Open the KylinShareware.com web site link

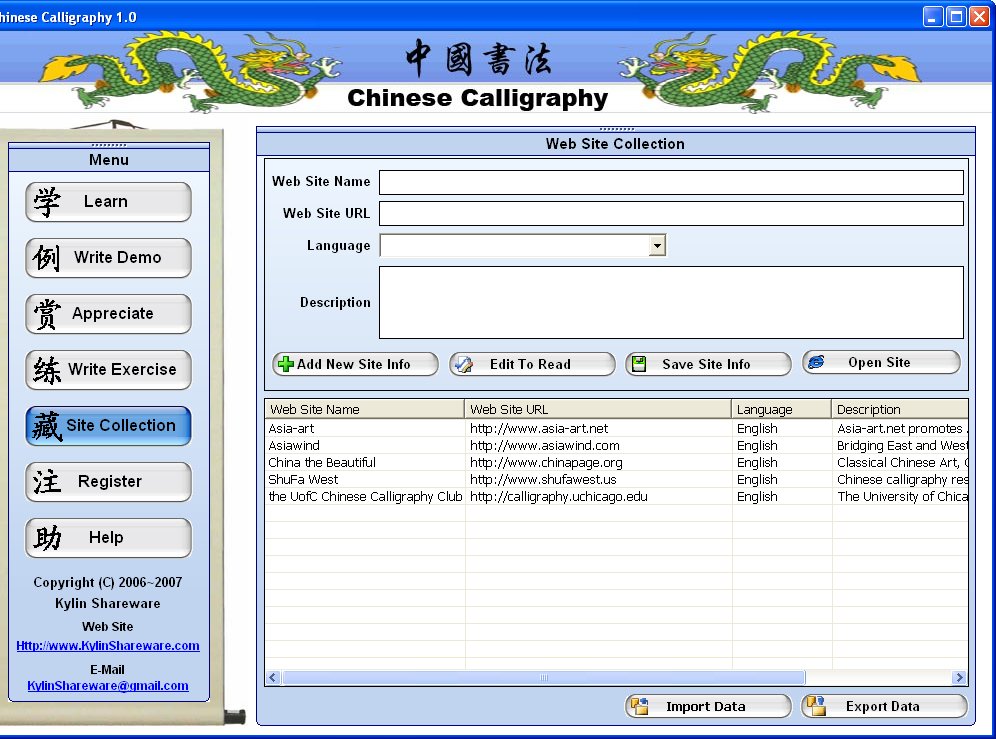point(108,646)
